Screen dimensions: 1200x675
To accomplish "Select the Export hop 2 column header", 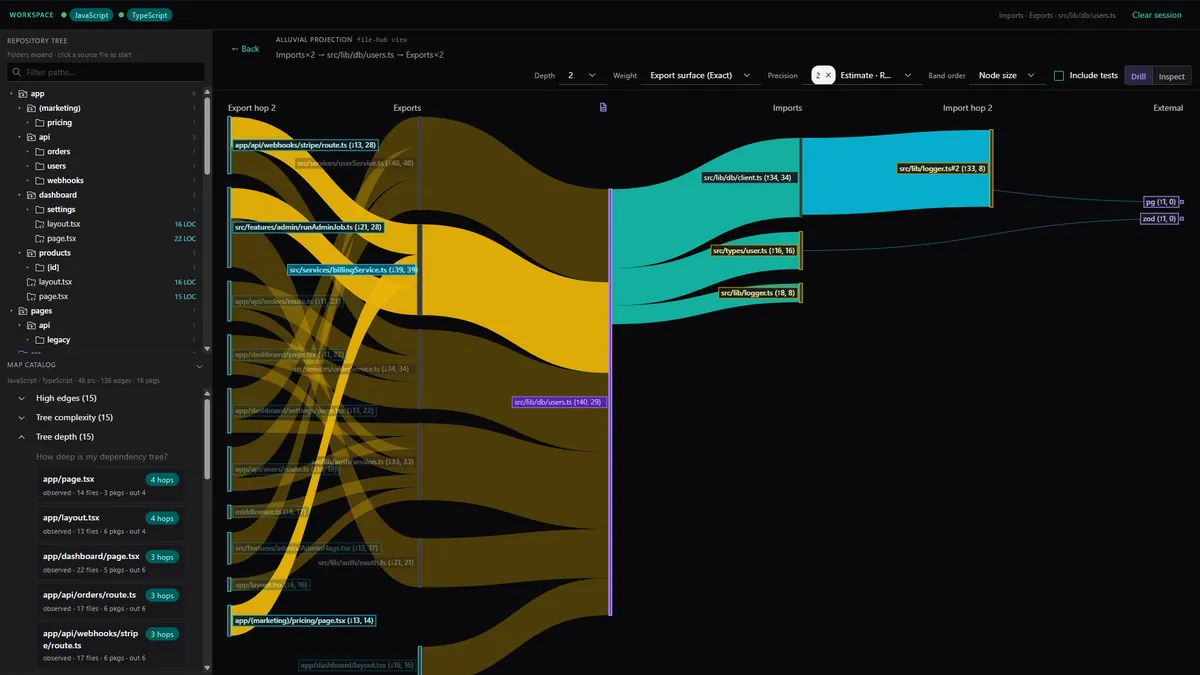I will (x=252, y=108).
